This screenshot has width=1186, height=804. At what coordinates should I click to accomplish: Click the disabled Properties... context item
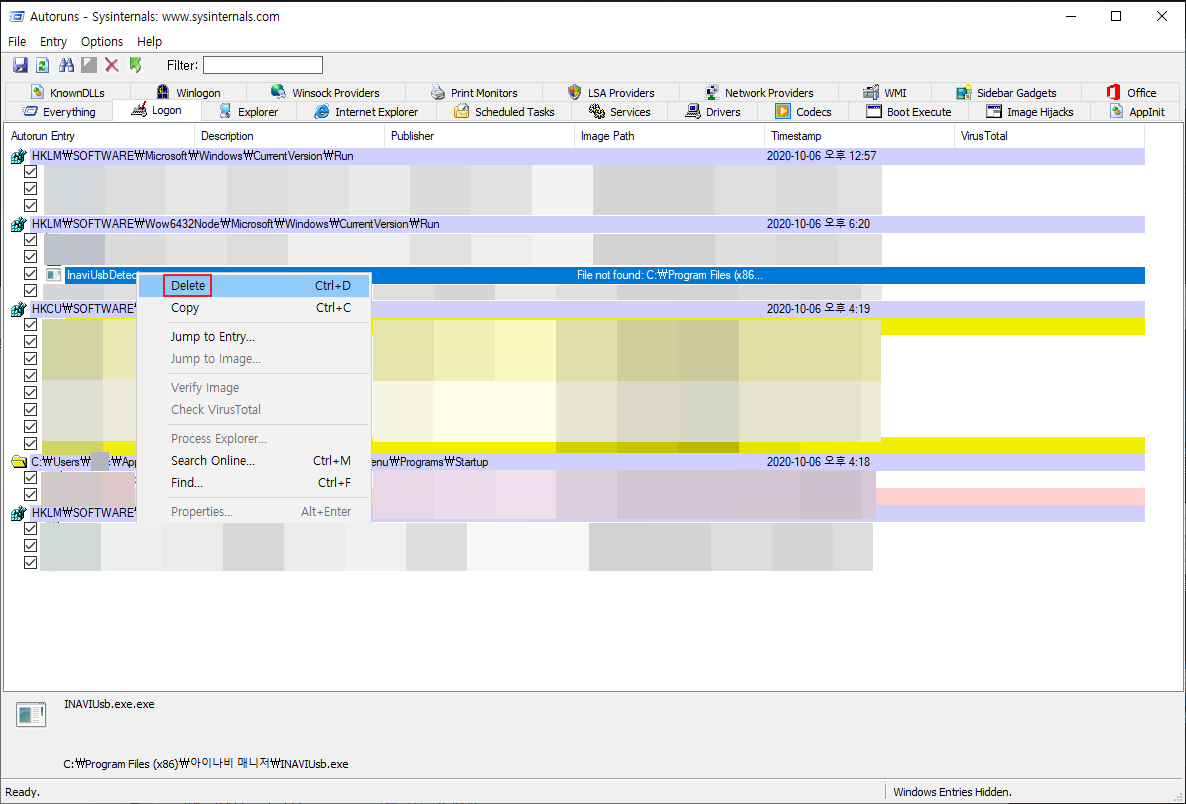(x=254, y=512)
